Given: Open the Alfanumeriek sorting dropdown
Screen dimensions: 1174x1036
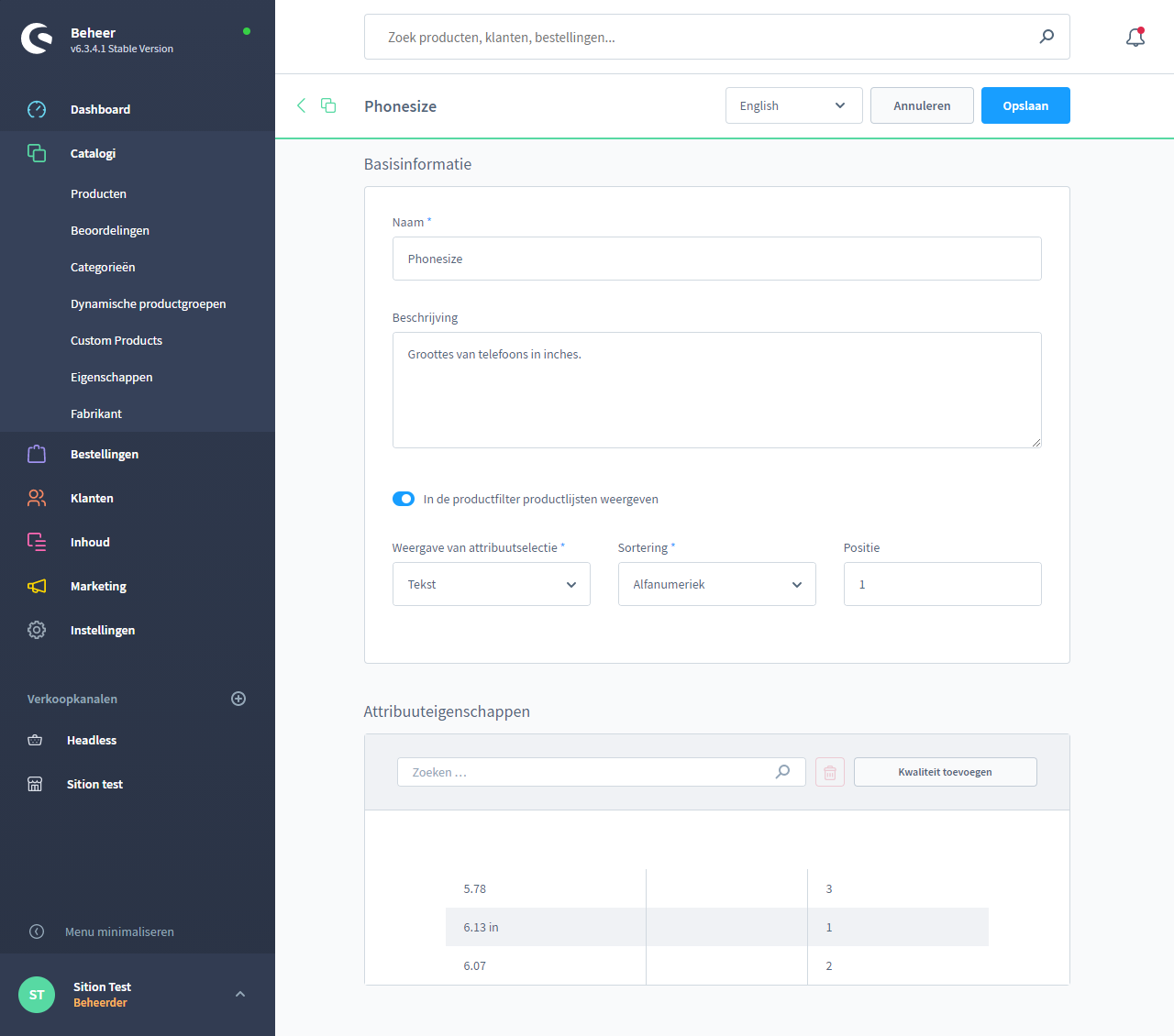Looking at the screenshot, I should 716,584.
